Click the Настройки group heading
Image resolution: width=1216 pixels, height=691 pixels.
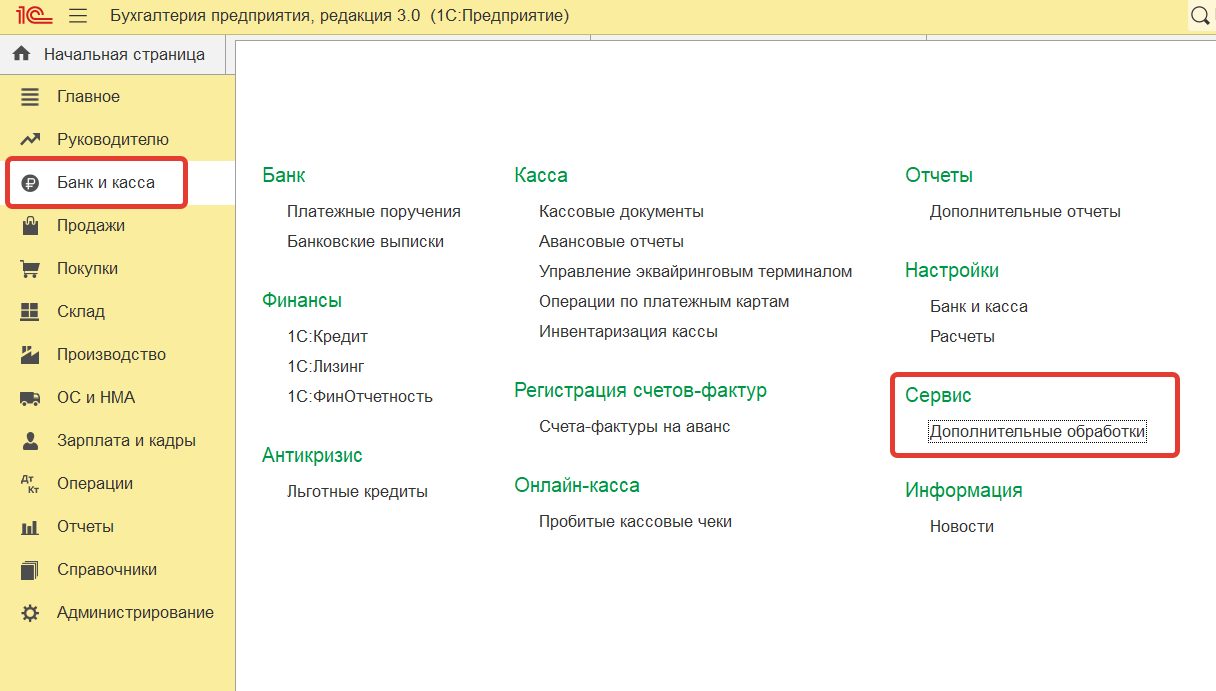click(952, 271)
